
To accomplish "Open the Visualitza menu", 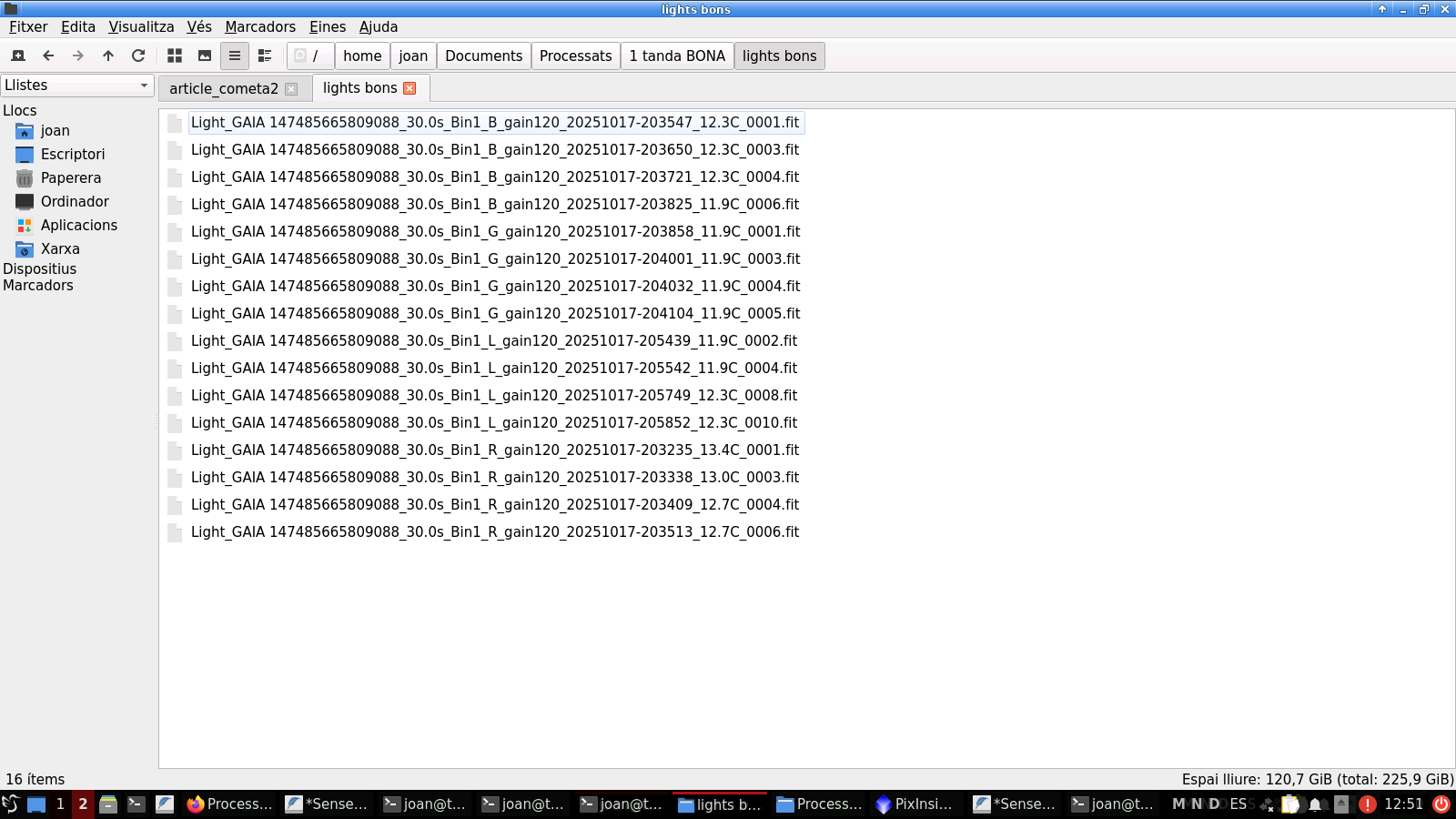I will [141, 27].
